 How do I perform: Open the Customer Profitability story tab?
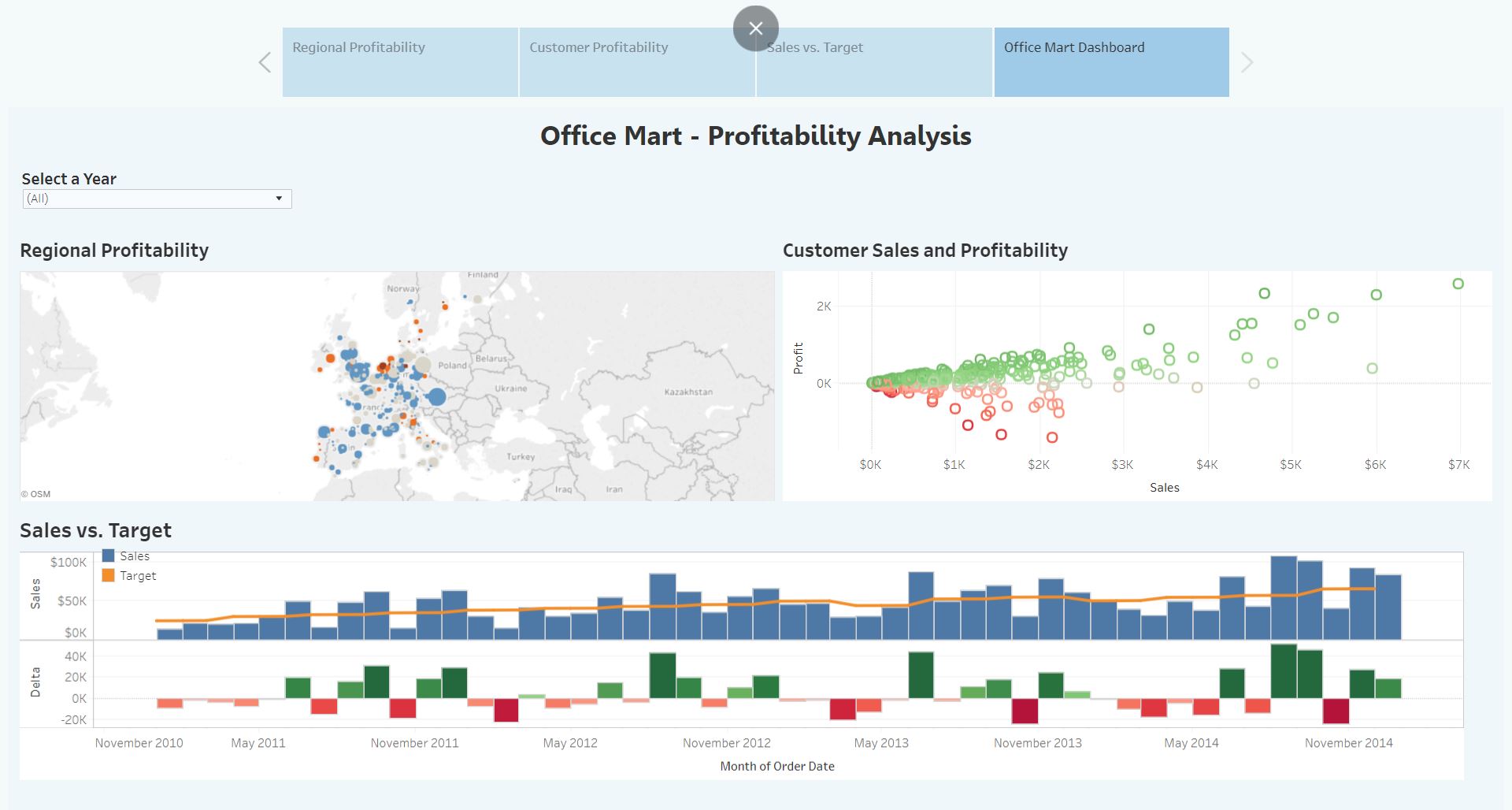637,62
